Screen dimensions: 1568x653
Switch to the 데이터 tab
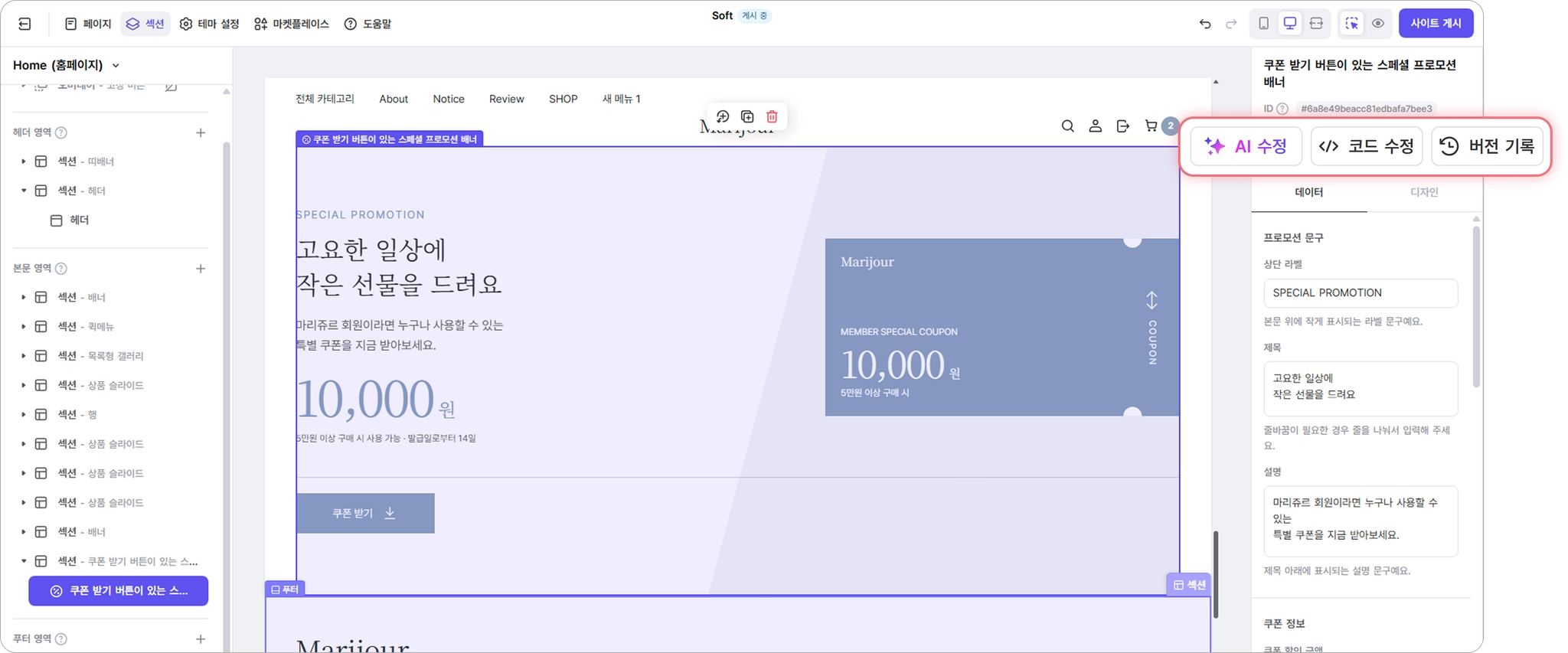1309,192
